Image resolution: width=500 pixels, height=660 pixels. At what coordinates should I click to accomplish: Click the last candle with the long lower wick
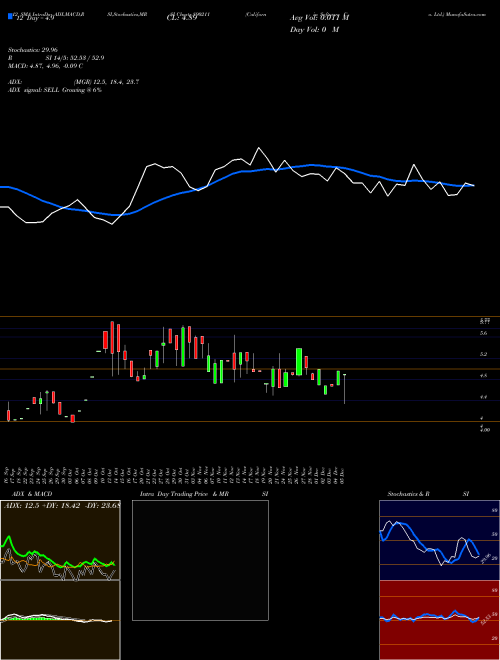click(x=345, y=389)
